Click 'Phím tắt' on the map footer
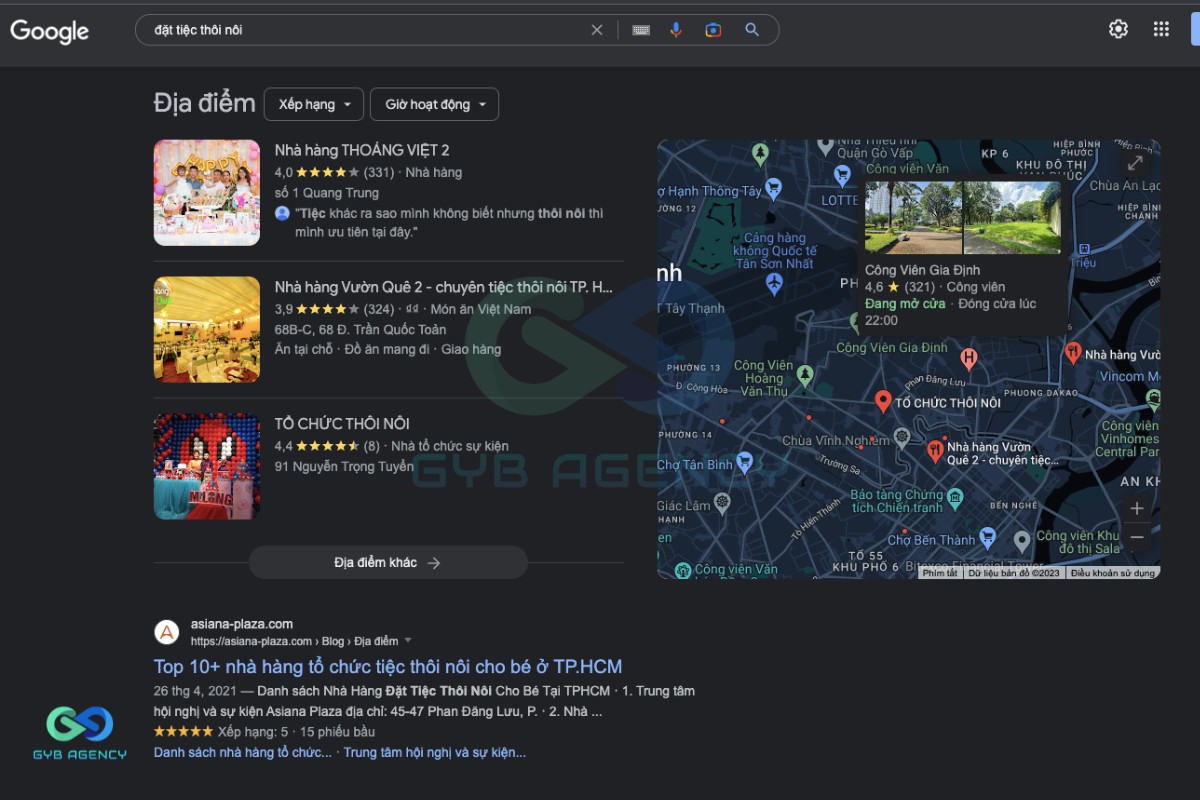 pyautogui.click(x=940, y=573)
